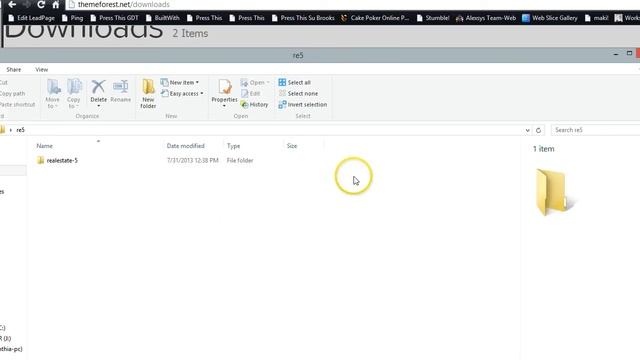Refresh the re5 folder view

click(x=538, y=130)
